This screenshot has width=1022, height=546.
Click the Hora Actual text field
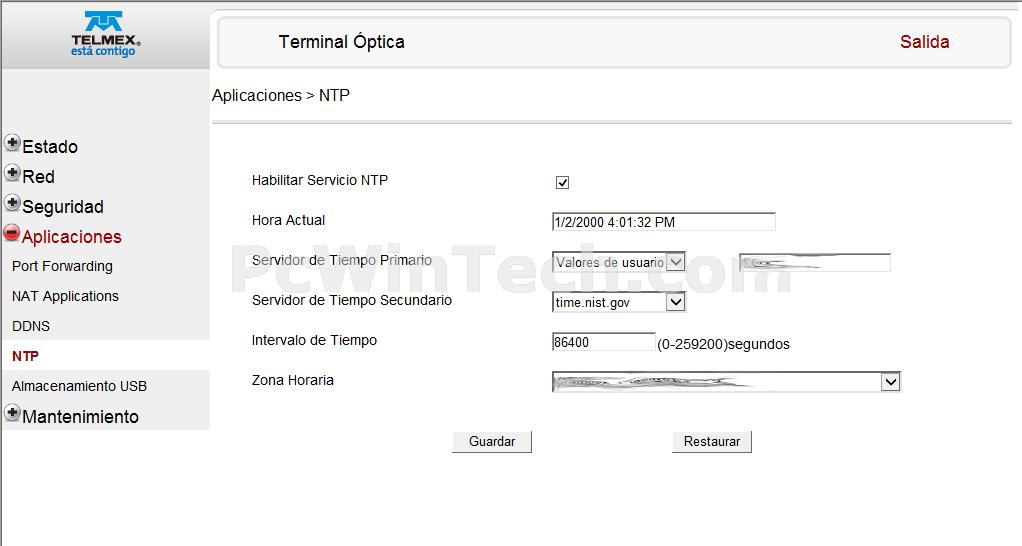[x=663, y=222]
